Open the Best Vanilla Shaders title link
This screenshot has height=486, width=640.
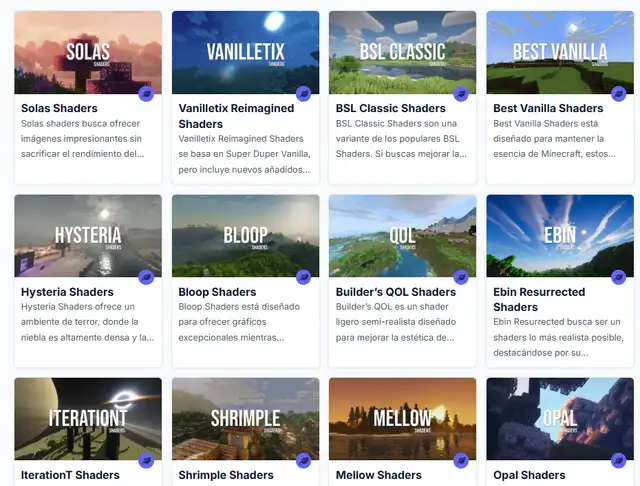(548, 108)
